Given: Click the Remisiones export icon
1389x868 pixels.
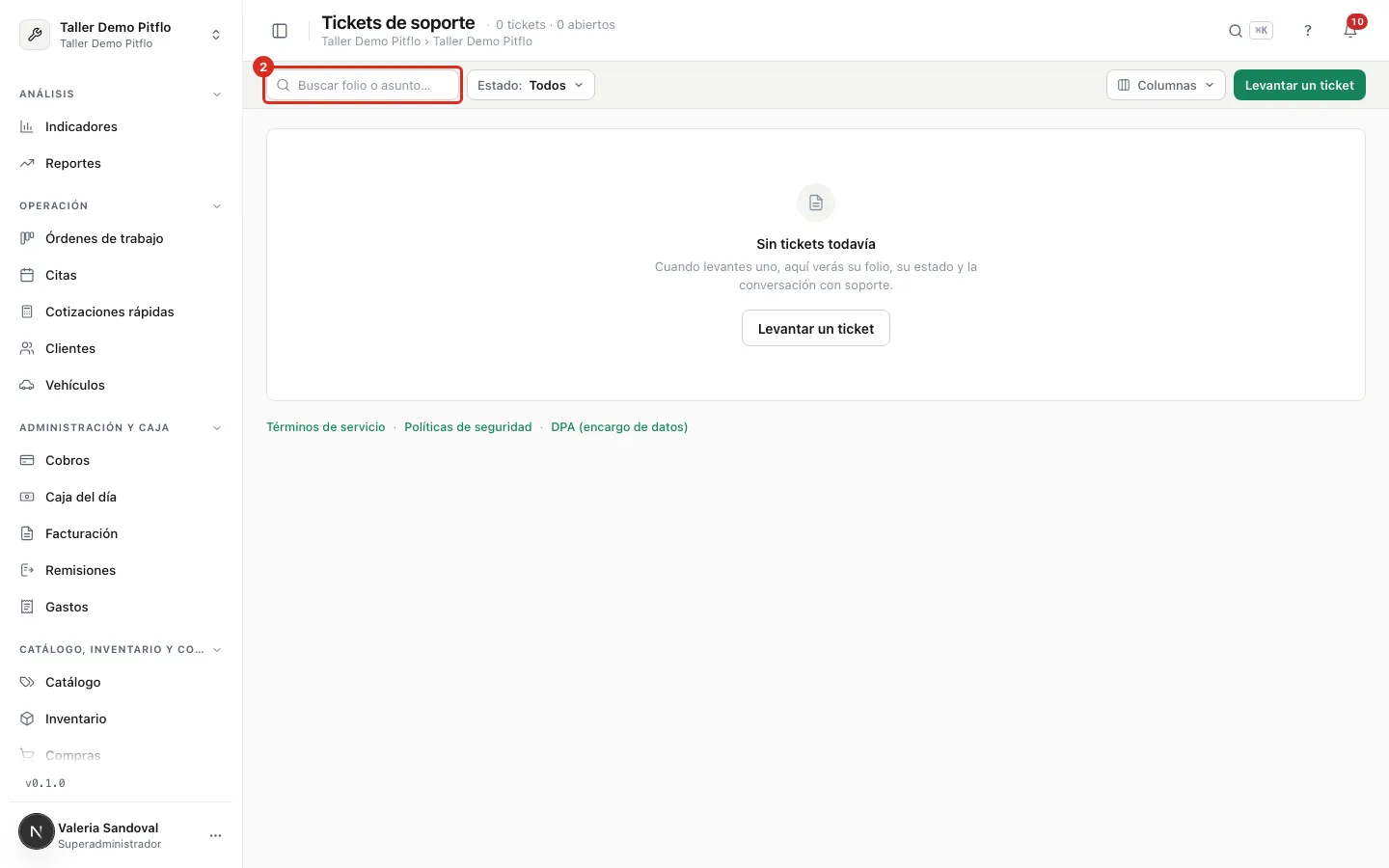Looking at the screenshot, I should [27, 570].
